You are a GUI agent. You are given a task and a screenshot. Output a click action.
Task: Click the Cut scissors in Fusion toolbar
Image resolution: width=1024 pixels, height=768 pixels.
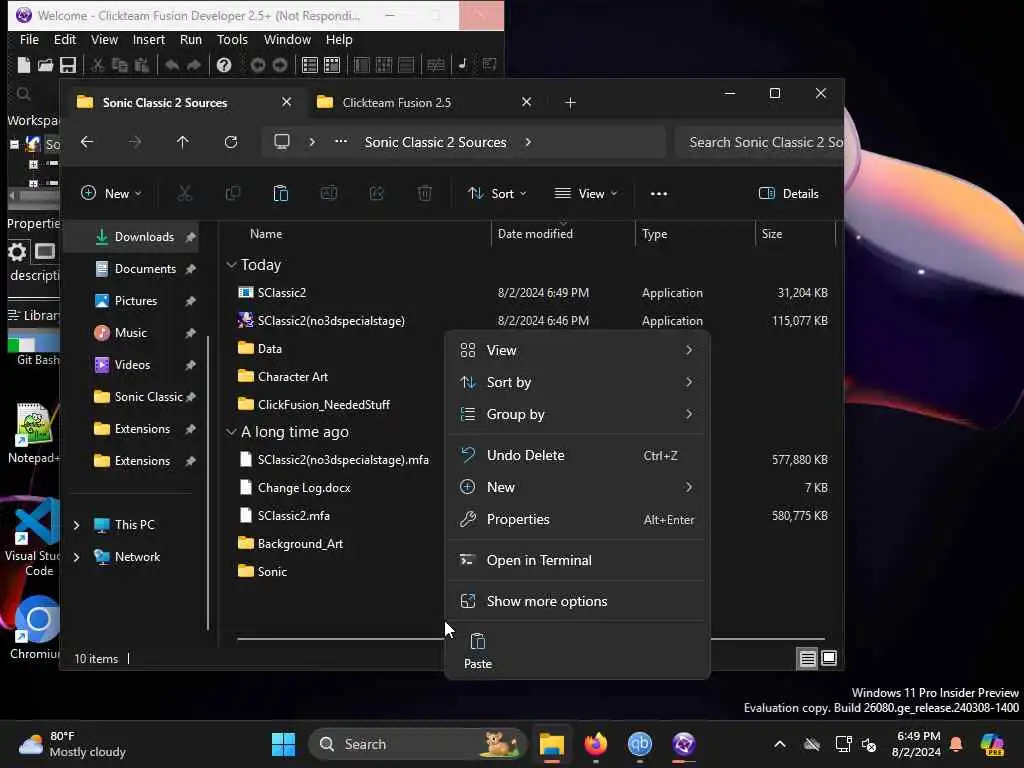(x=97, y=65)
